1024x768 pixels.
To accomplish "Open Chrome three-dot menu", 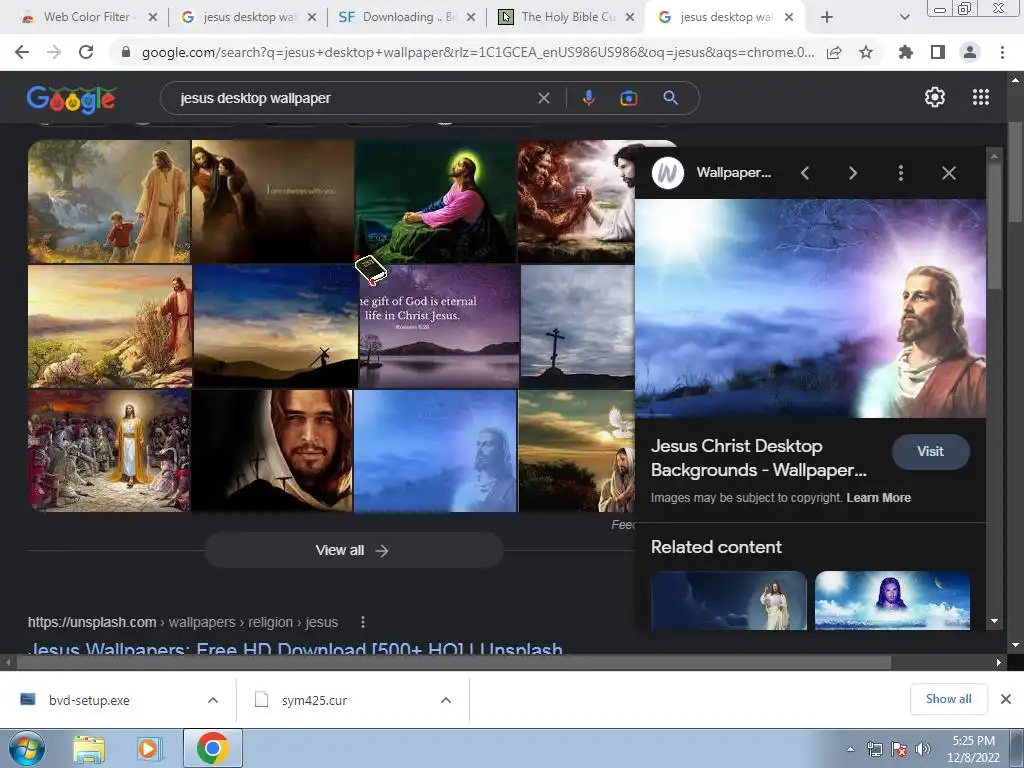I will [1002, 52].
